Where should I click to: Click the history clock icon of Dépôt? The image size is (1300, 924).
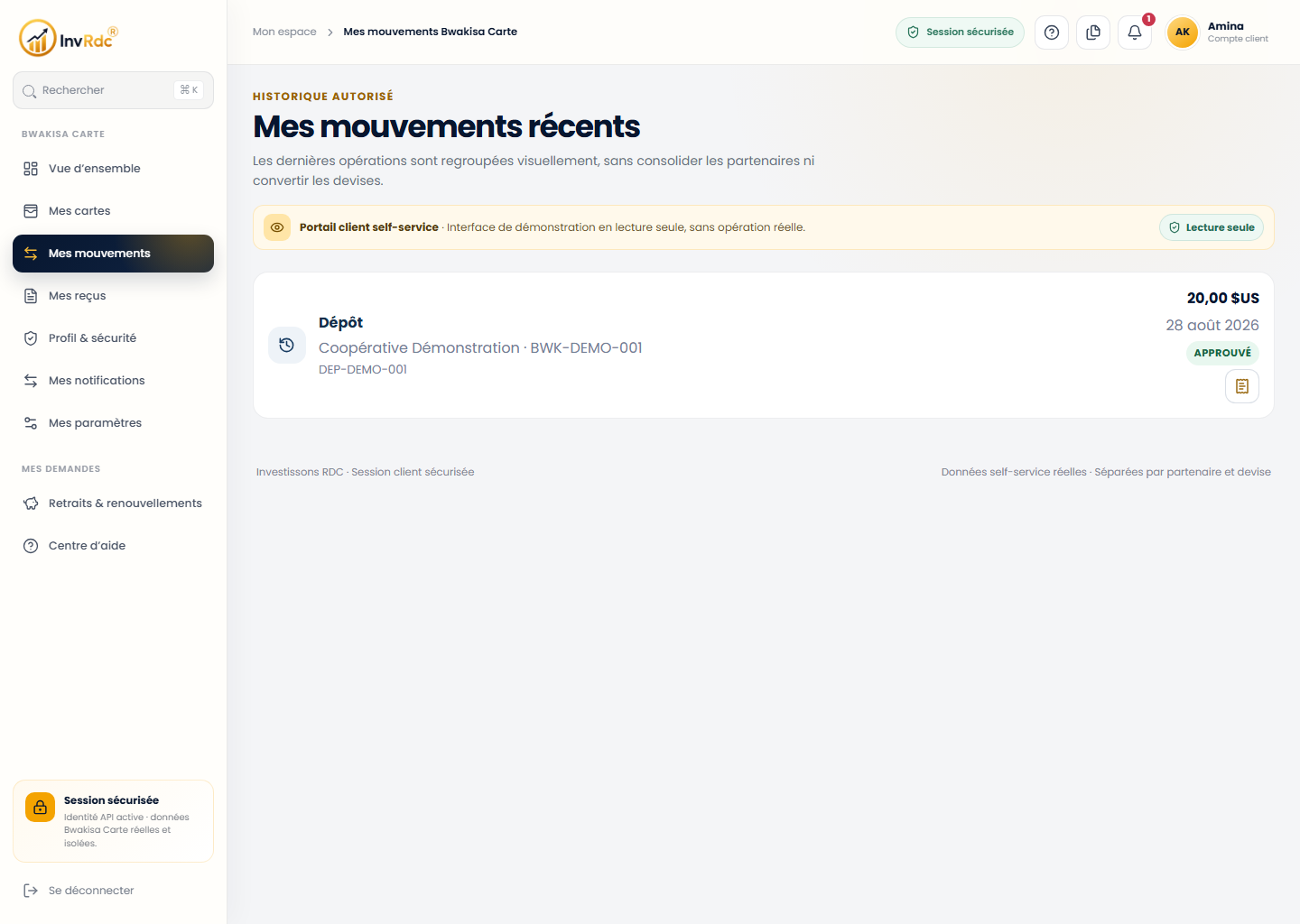[x=286, y=345]
